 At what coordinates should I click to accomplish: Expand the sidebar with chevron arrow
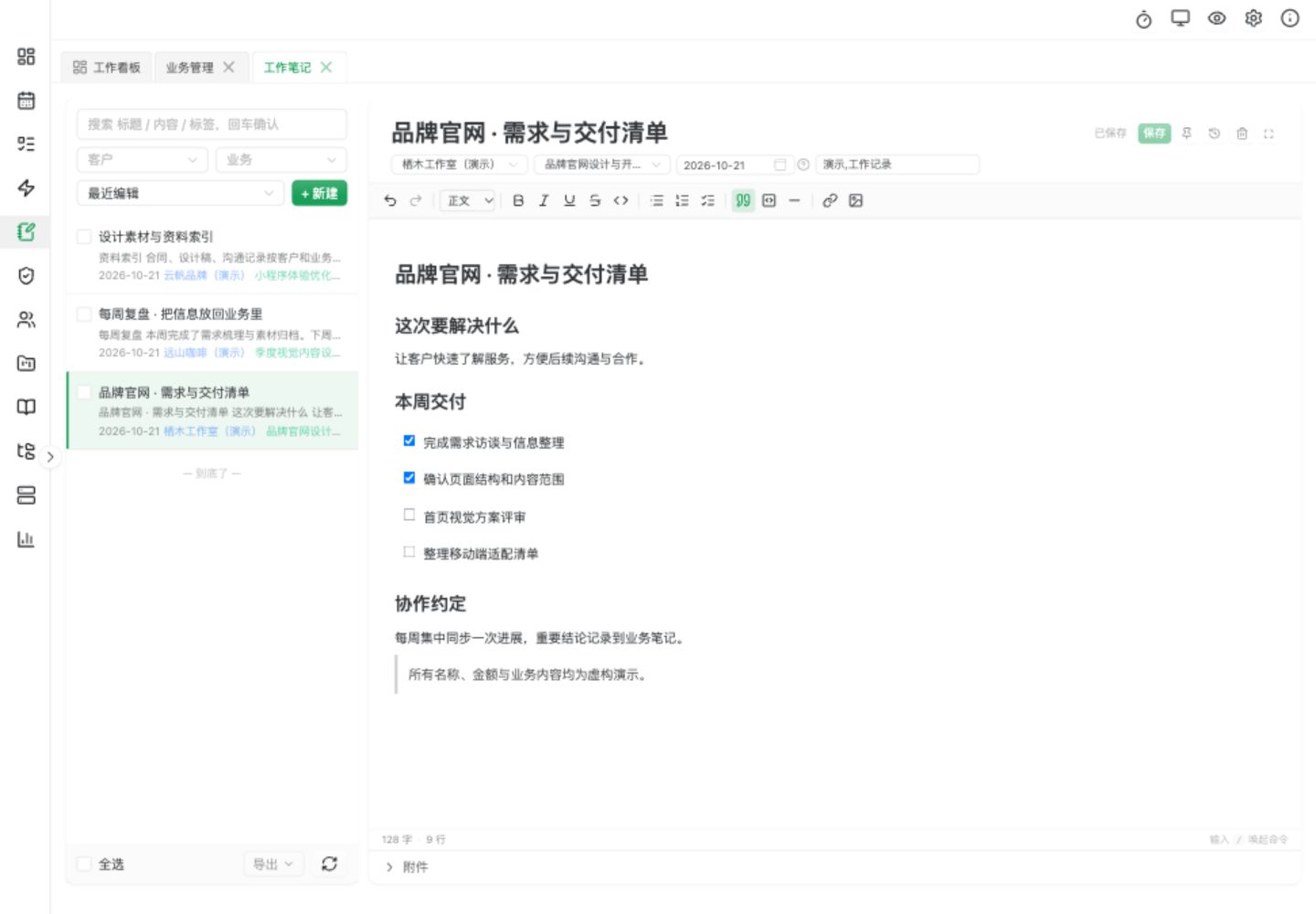(x=50, y=456)
